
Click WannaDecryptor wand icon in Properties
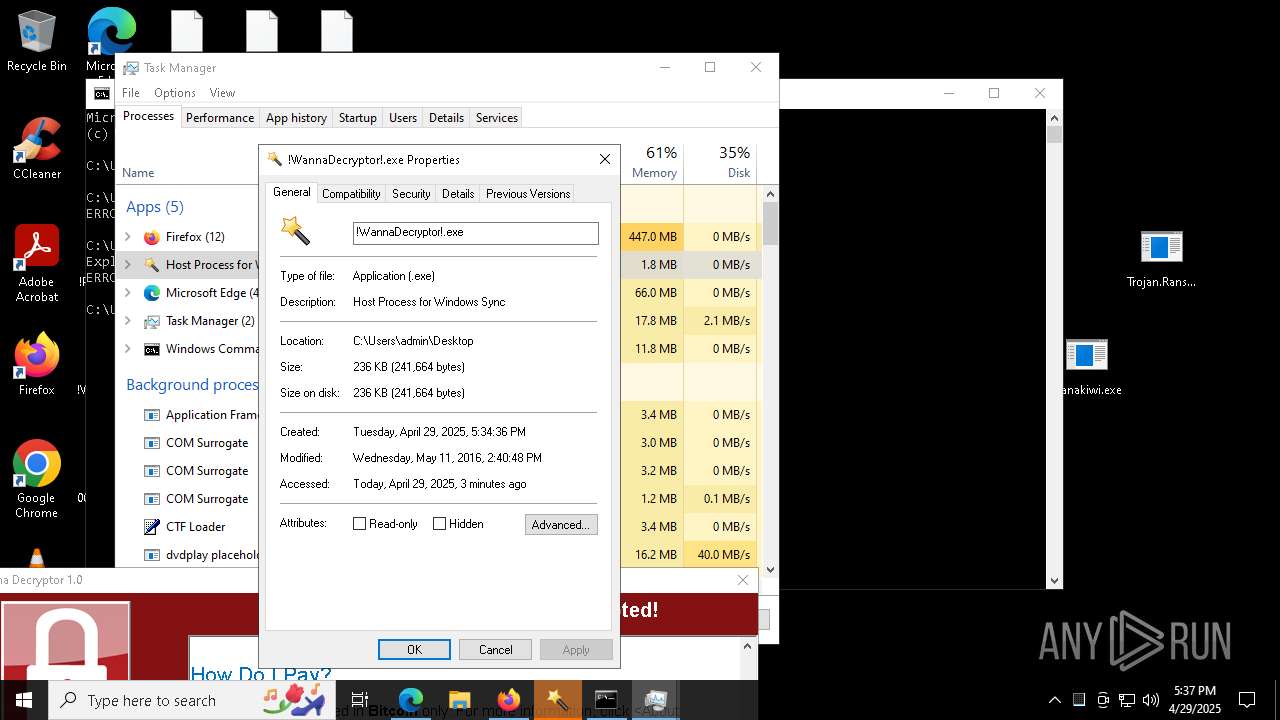click(295, 231)
